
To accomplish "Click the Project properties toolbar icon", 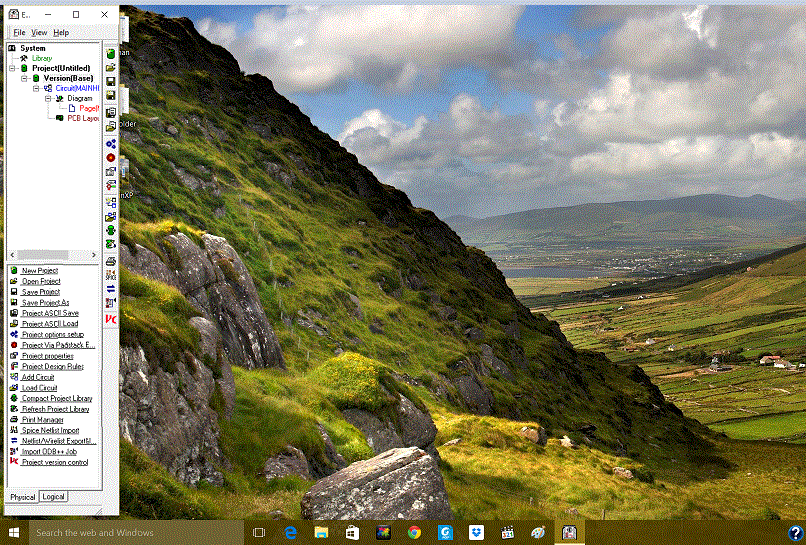I will [111, 171].
